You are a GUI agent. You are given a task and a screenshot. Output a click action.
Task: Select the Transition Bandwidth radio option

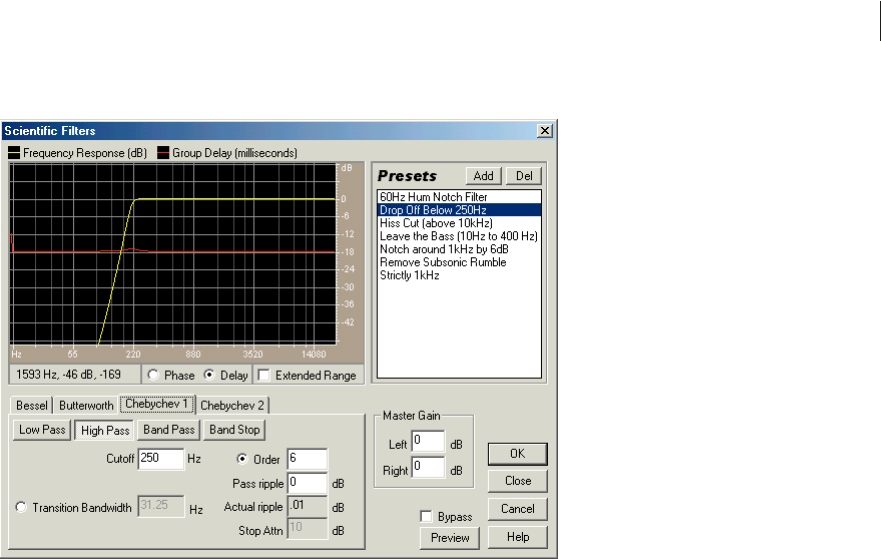pos(18,508)
